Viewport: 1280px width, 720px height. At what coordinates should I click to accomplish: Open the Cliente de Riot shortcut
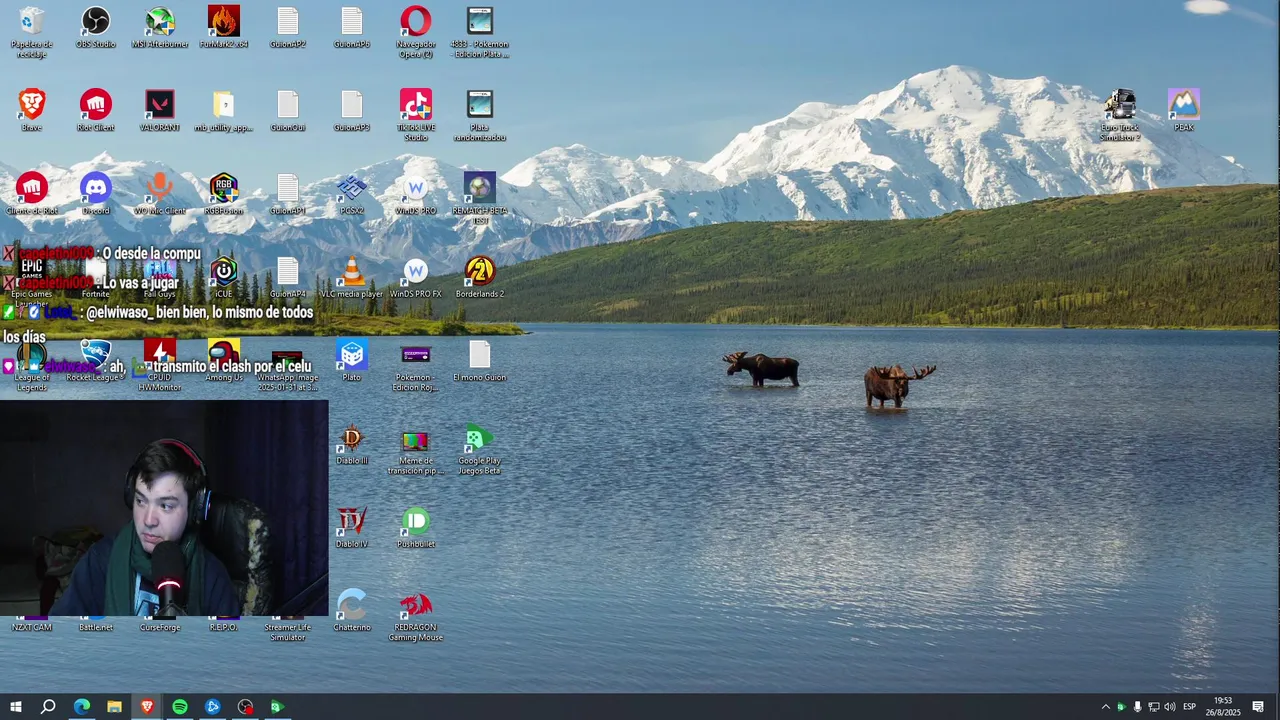(32, 193)
